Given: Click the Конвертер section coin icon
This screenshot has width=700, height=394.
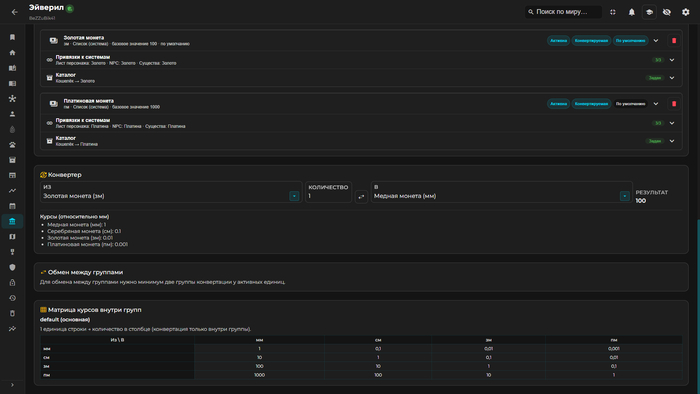Looking at the screenshot, I should click(x=43, y=175).
